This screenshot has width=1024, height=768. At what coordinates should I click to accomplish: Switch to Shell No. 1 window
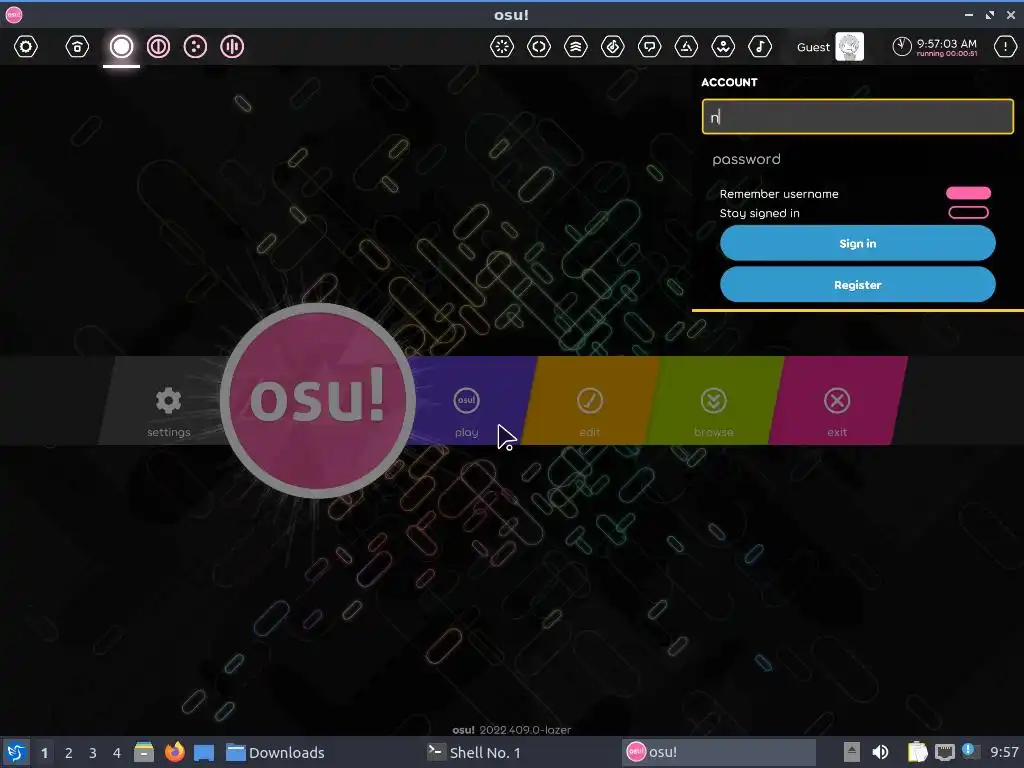click(x=473, y=752)
